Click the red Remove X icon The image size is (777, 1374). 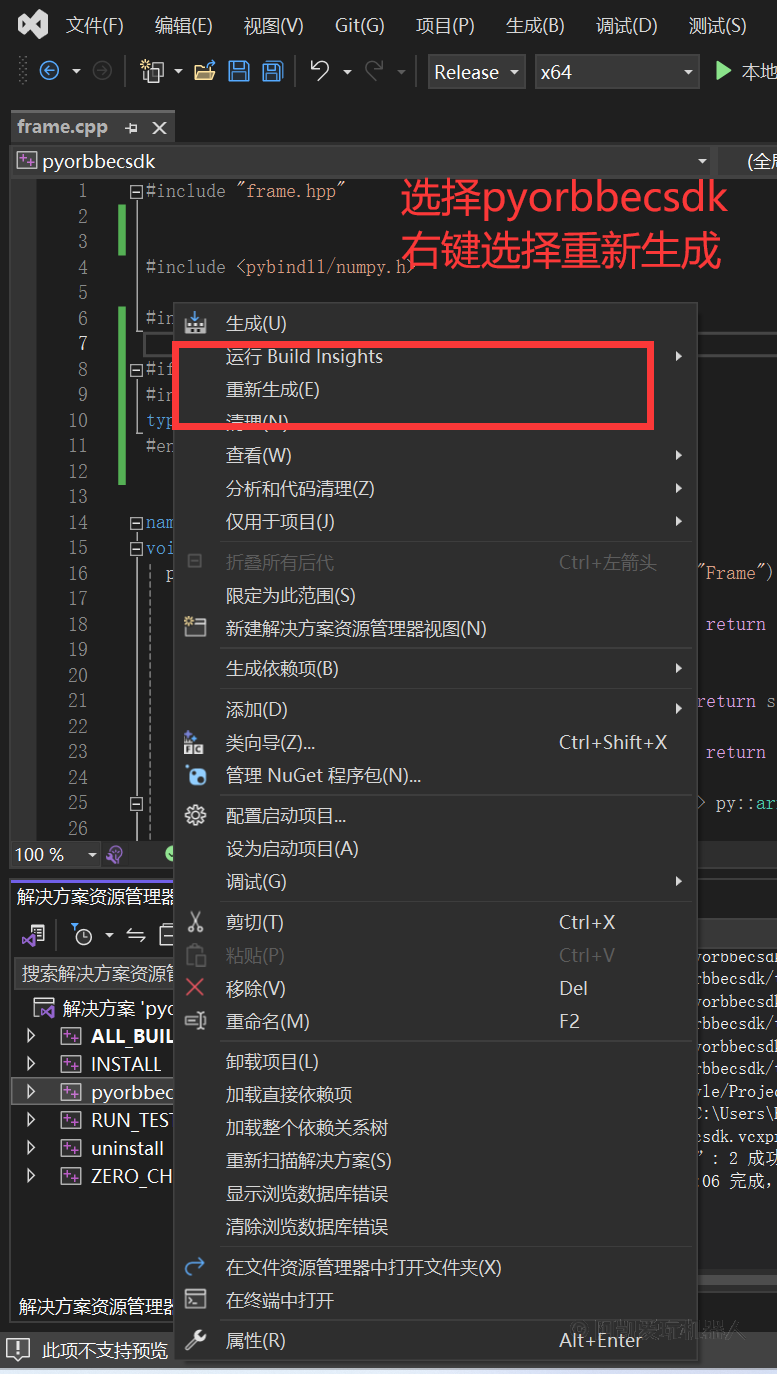[x=195, y=988]
